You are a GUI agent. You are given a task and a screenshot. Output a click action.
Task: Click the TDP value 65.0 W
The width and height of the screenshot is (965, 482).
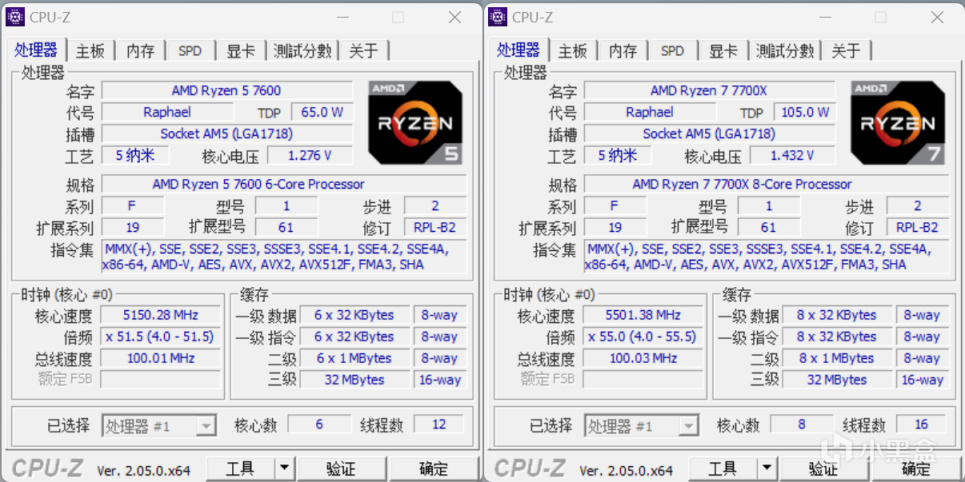(x=322, y=112)
